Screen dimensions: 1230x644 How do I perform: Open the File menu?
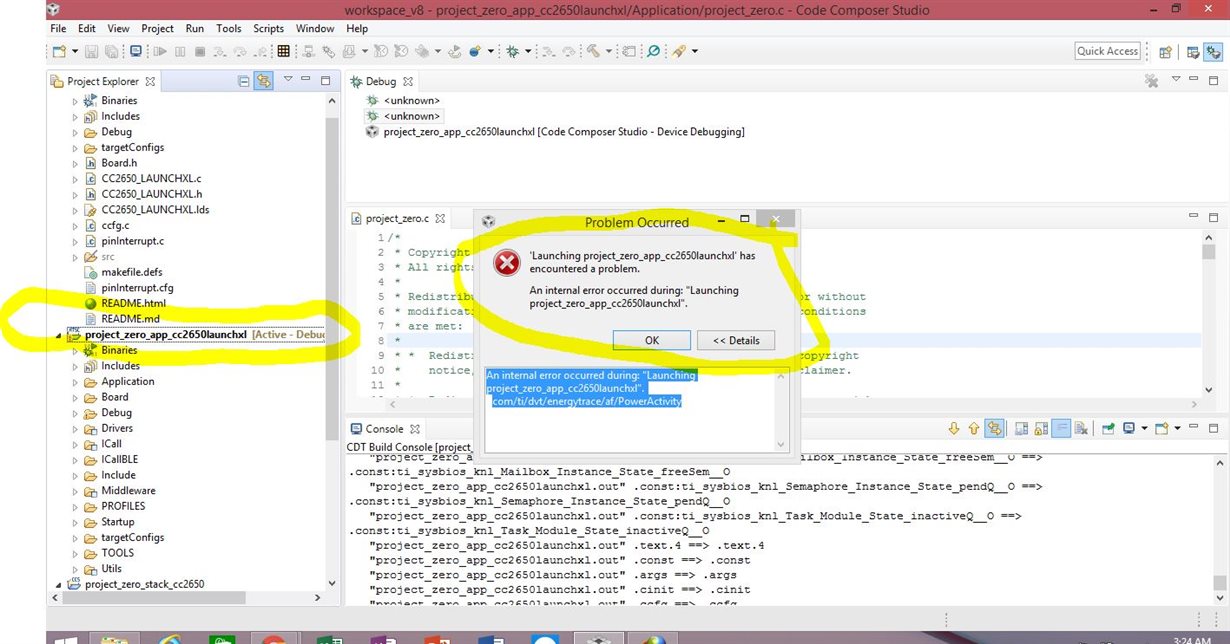[58, 29]
